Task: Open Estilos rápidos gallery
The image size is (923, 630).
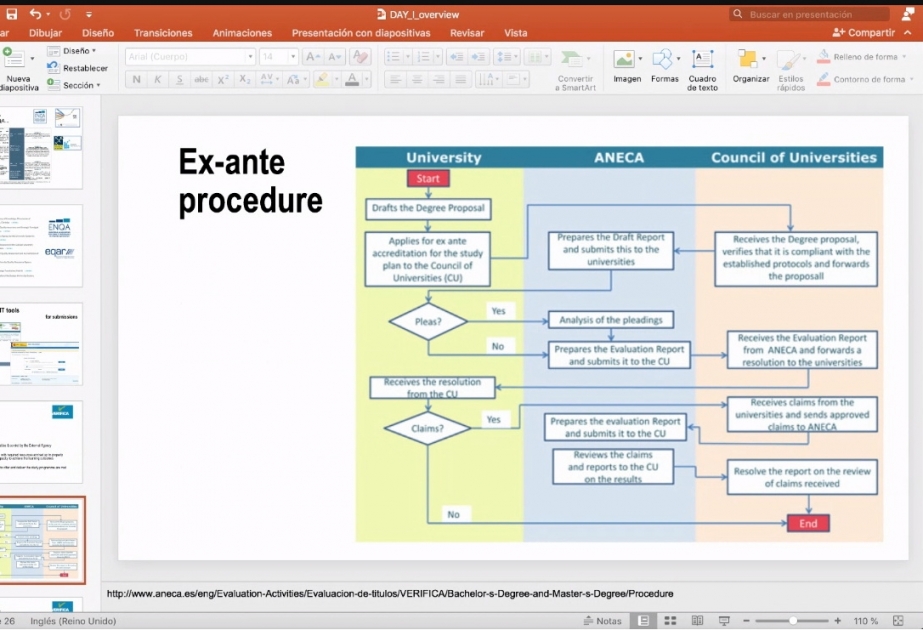Action: [791, 70]
